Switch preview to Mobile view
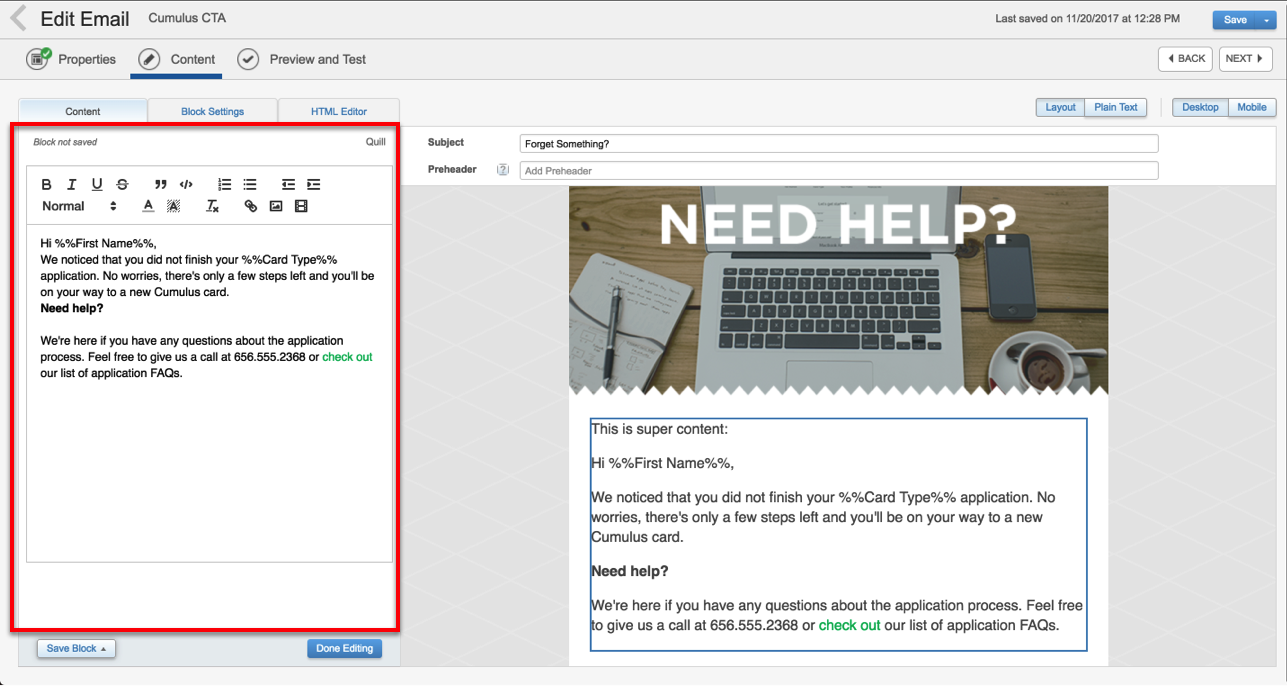This screenshot has height=686, width=1287. point(1252,107)
